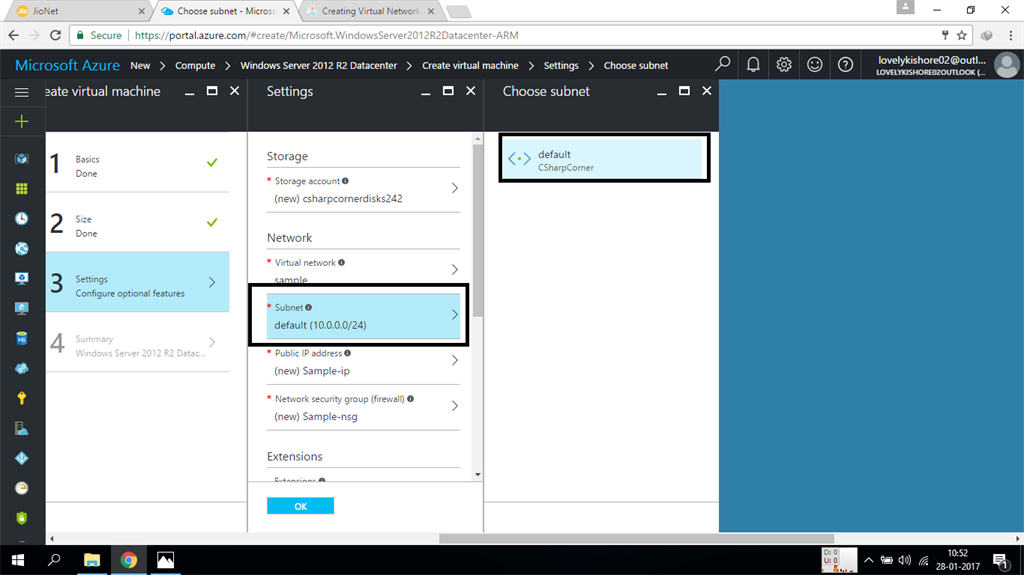Screen dimensions: 1024x575
Task: Click Create virtual machine breadcrumb
Action: point(470,65)
